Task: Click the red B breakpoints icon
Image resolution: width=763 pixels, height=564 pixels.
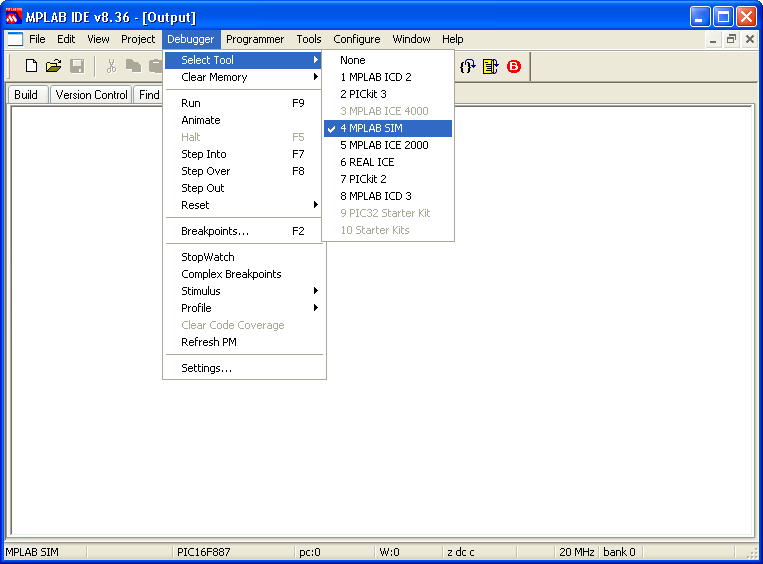Action: [x=514, y=66]
